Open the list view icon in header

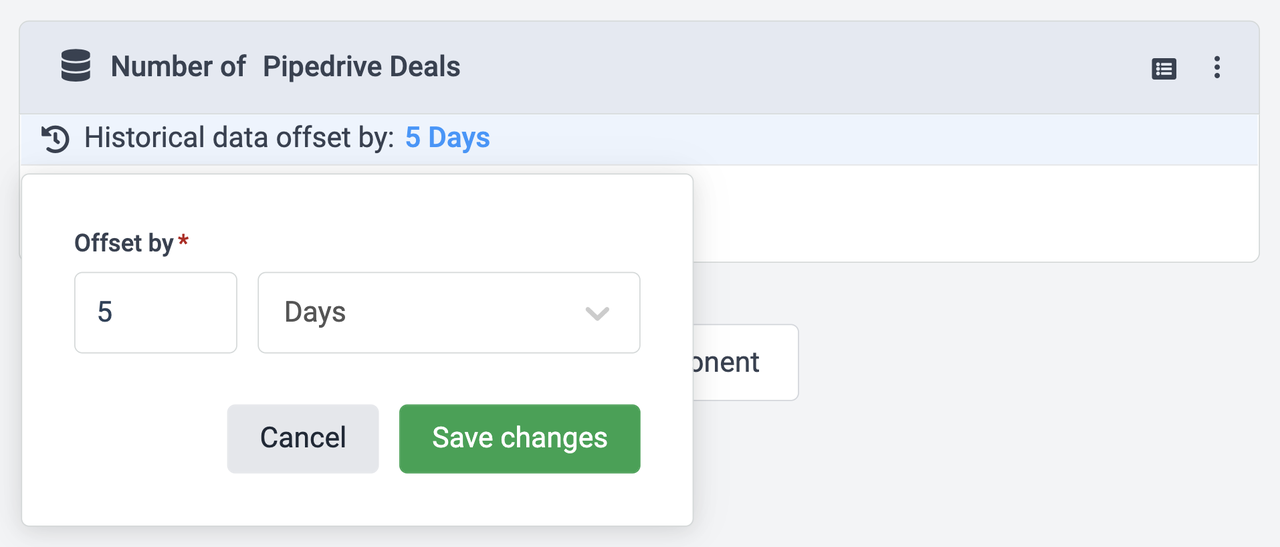click(1164, 68)
